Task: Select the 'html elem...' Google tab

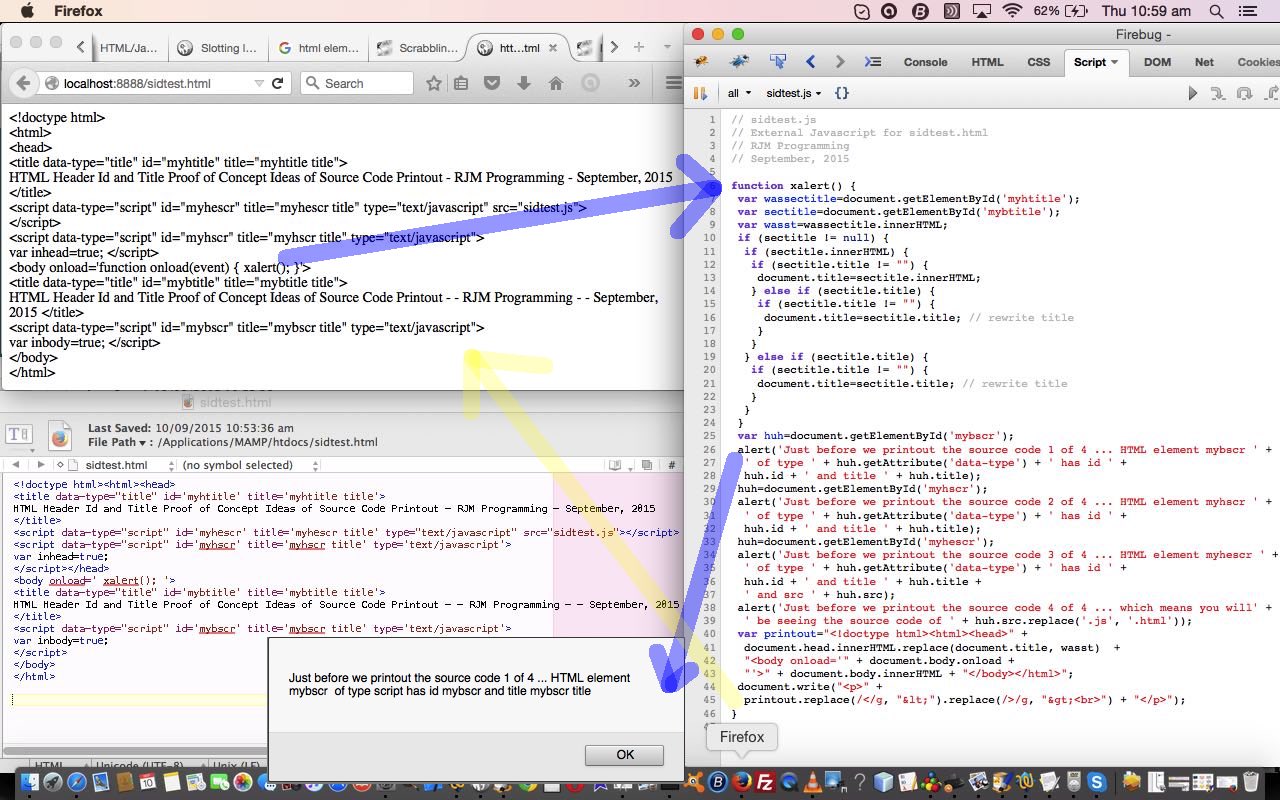Action: [x=318, y=47]
